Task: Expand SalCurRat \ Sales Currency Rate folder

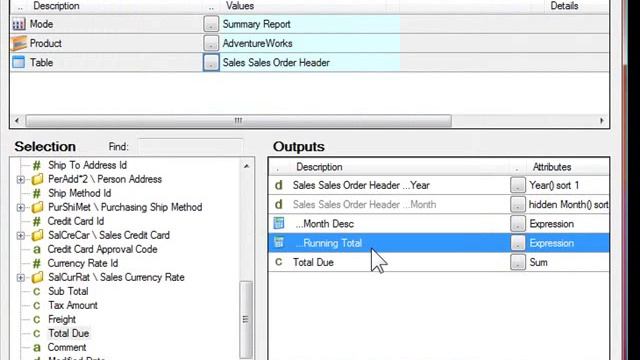Action: [21, 278]
